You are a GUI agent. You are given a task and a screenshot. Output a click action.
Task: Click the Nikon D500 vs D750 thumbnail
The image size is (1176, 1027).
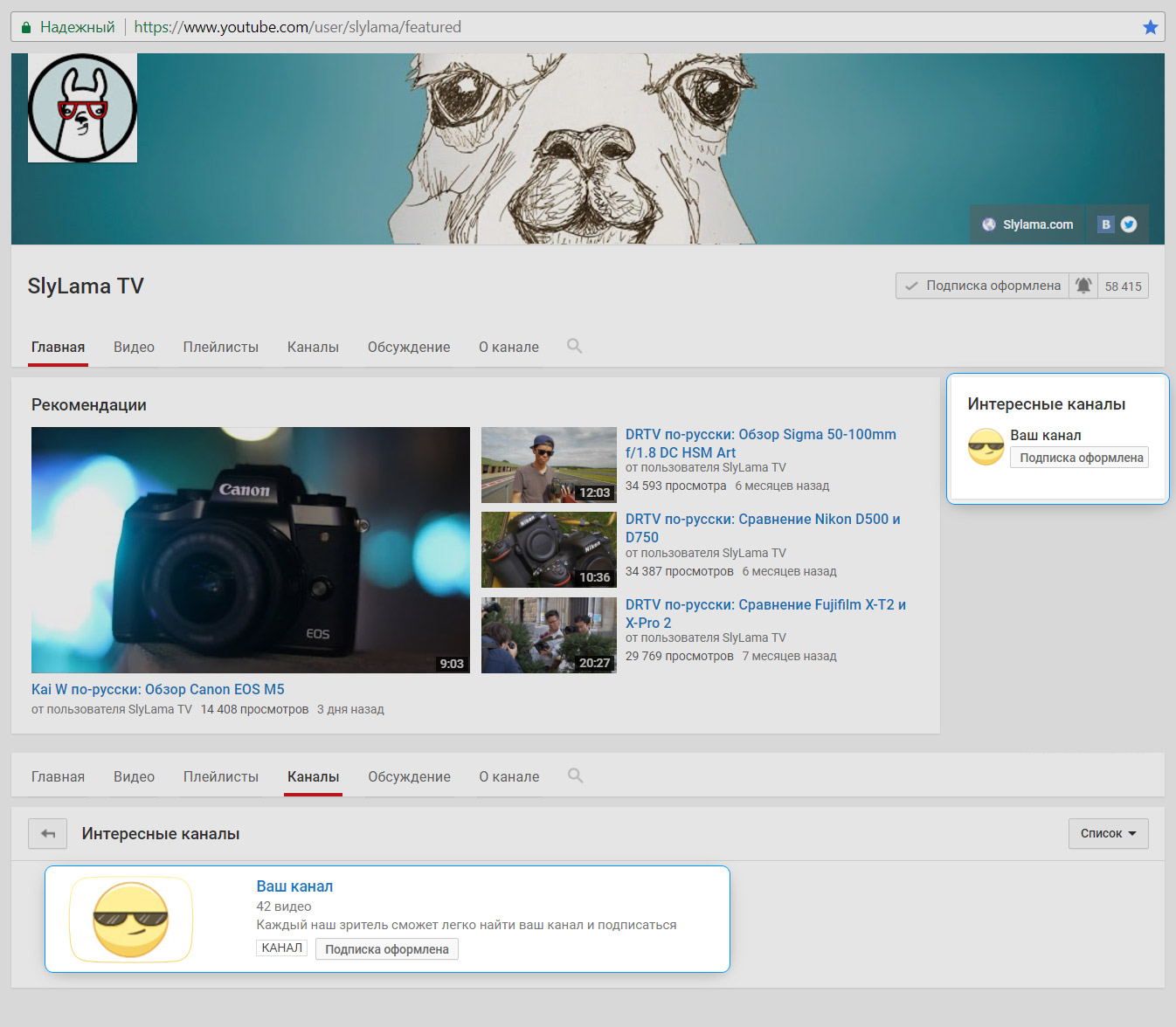pyautogui.click(x=549, y=550)
